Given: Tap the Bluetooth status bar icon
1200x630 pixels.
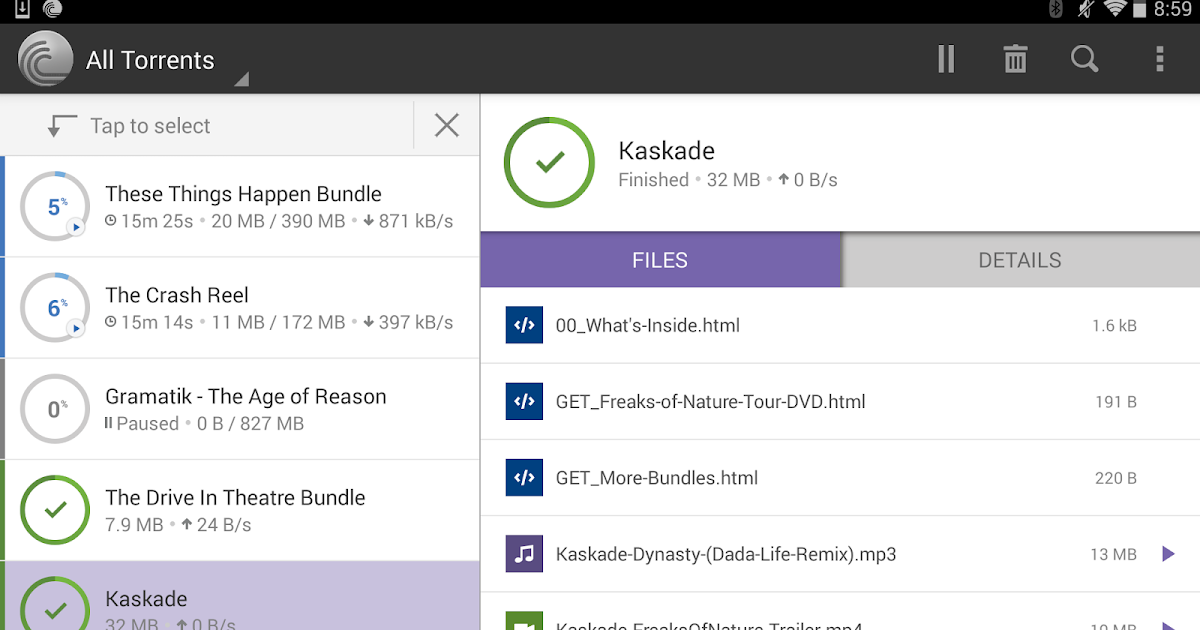Looking at the screenshot, I should [x=1055, y=9].
